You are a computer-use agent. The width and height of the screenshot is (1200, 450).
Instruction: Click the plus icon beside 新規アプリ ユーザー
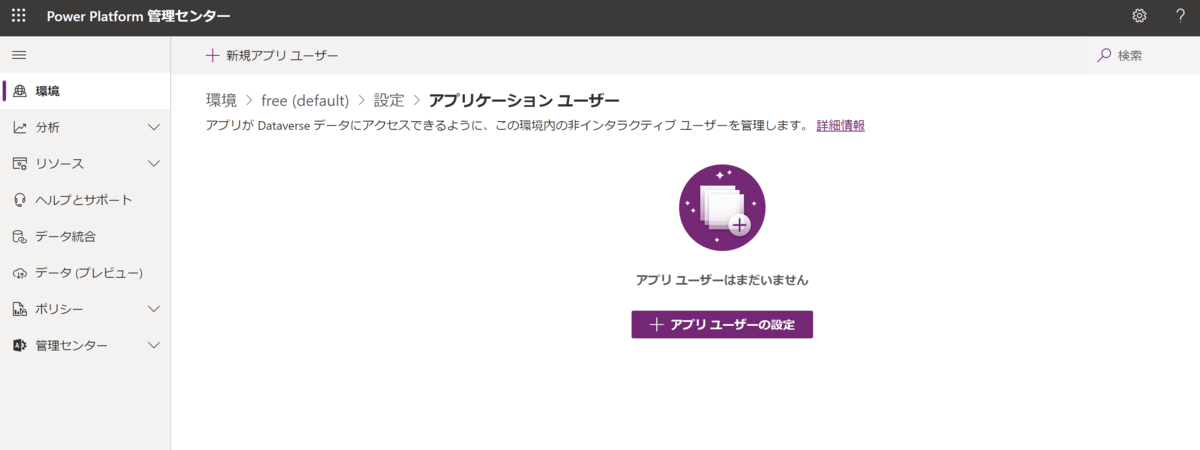tap(212, 55)
